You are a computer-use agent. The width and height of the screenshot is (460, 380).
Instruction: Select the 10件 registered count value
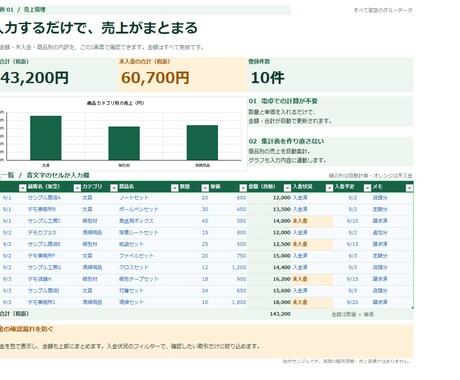pos(267,78)
